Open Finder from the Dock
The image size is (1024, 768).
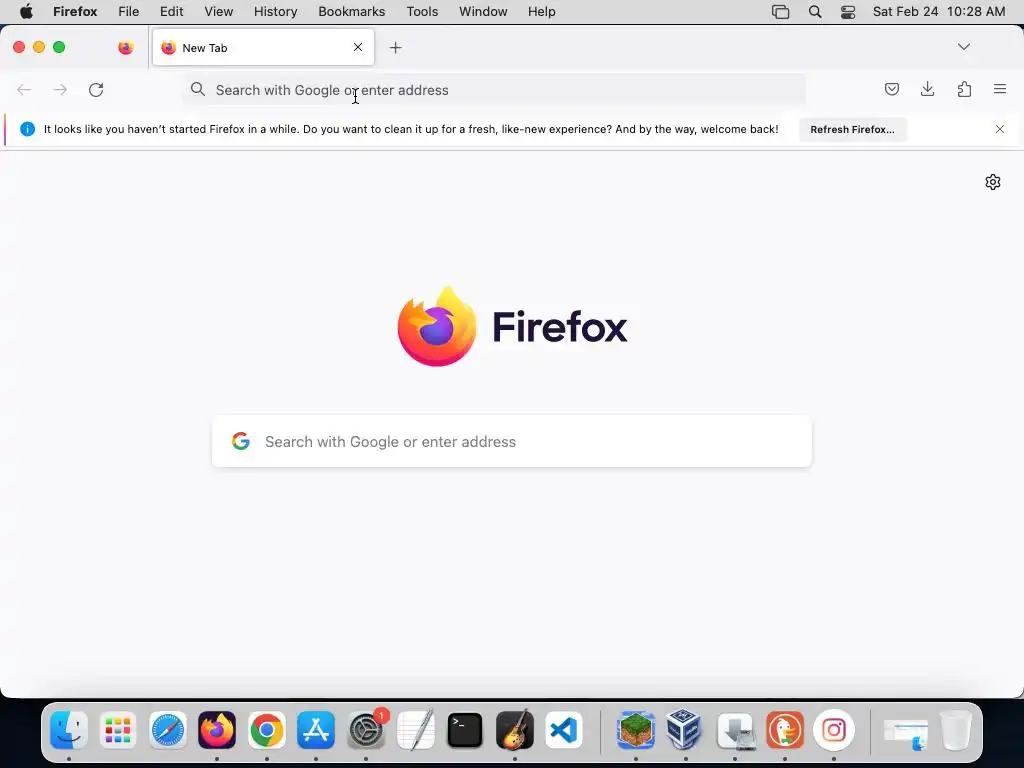pos(69,729)
